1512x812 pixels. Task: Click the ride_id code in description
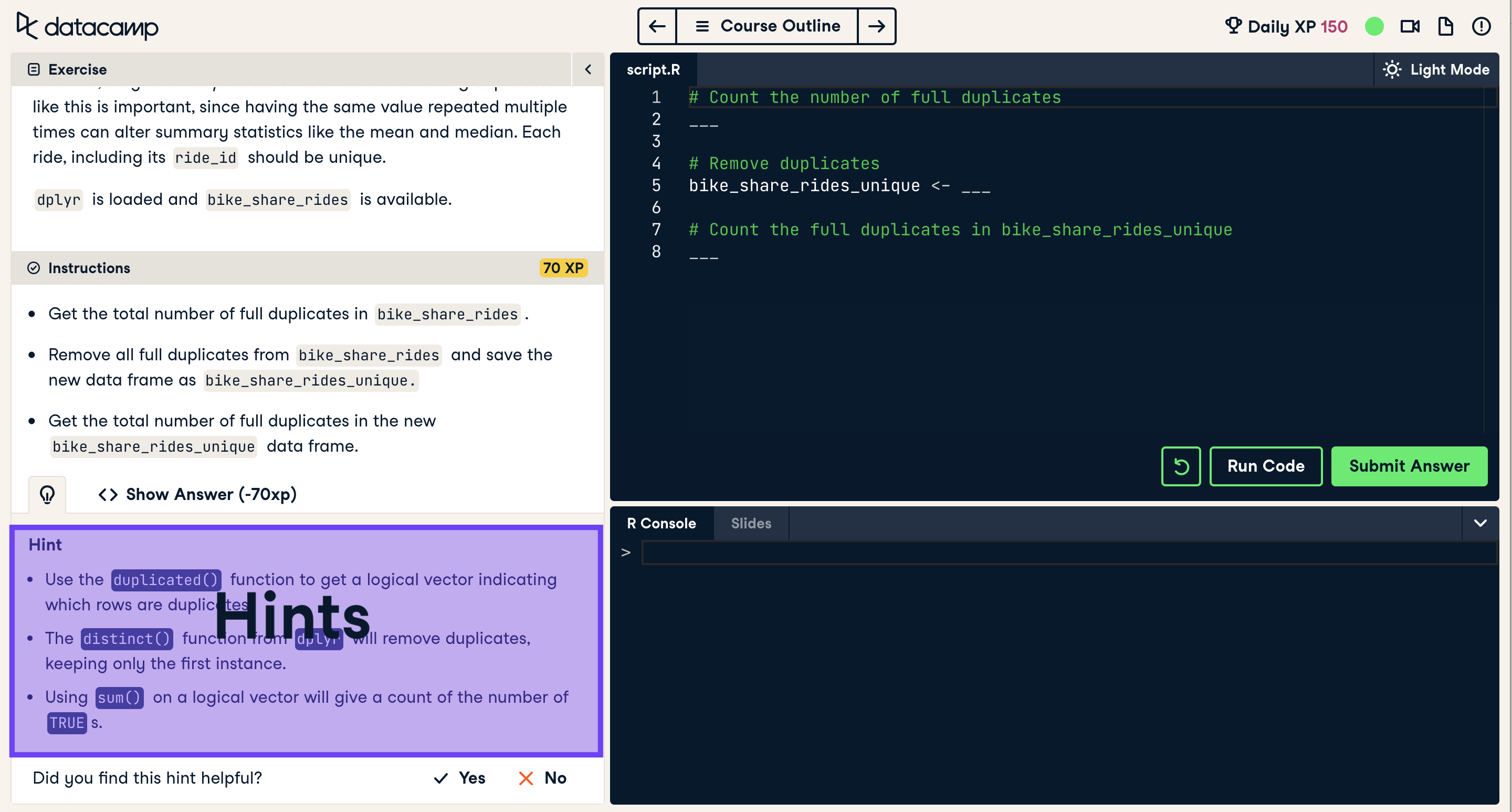click(205, 158)
